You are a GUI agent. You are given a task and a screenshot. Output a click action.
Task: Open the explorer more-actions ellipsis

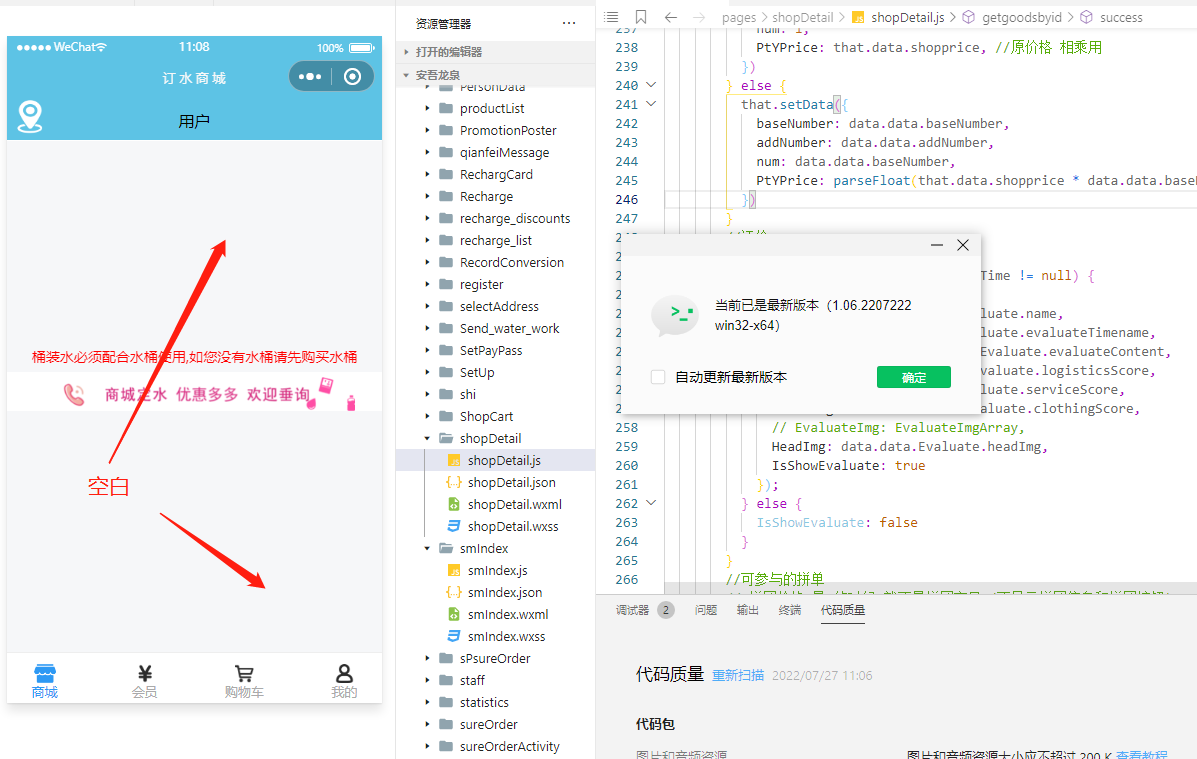pos(569,23)
